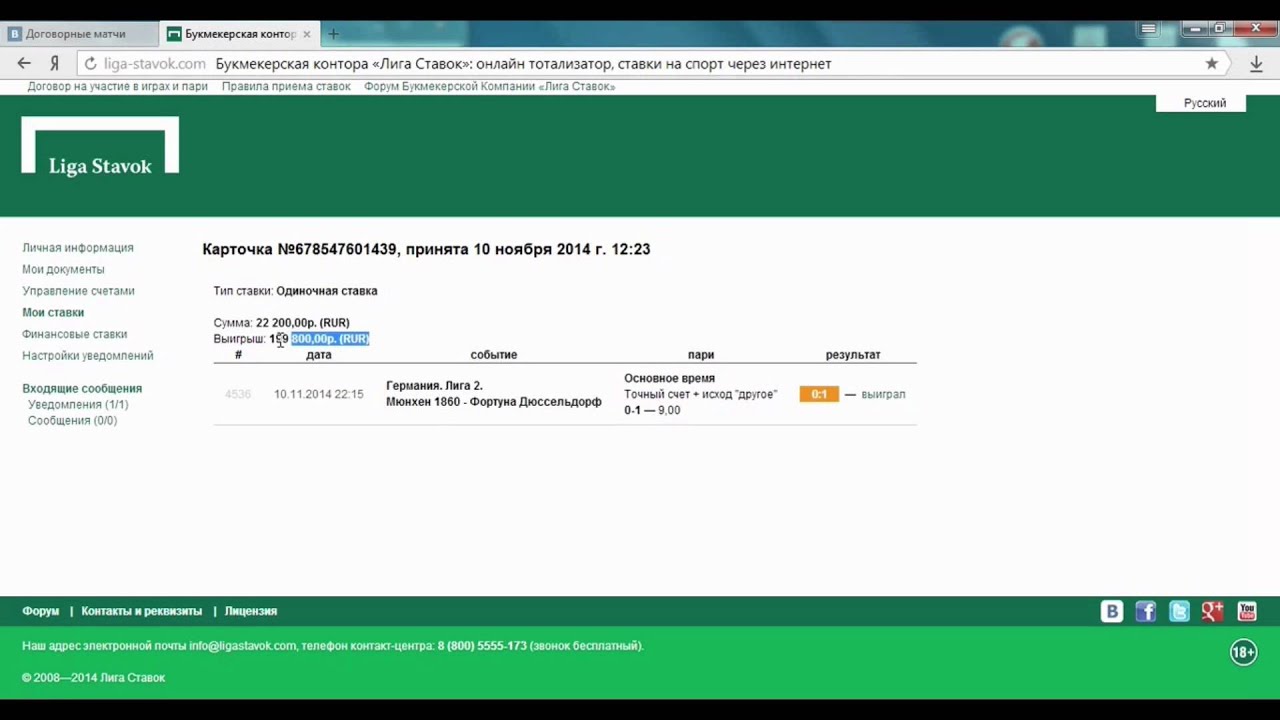Open Настройки уведомлений
Image resolution: width=1280 pixels, height=720 pixels.
tap(88, 356)
